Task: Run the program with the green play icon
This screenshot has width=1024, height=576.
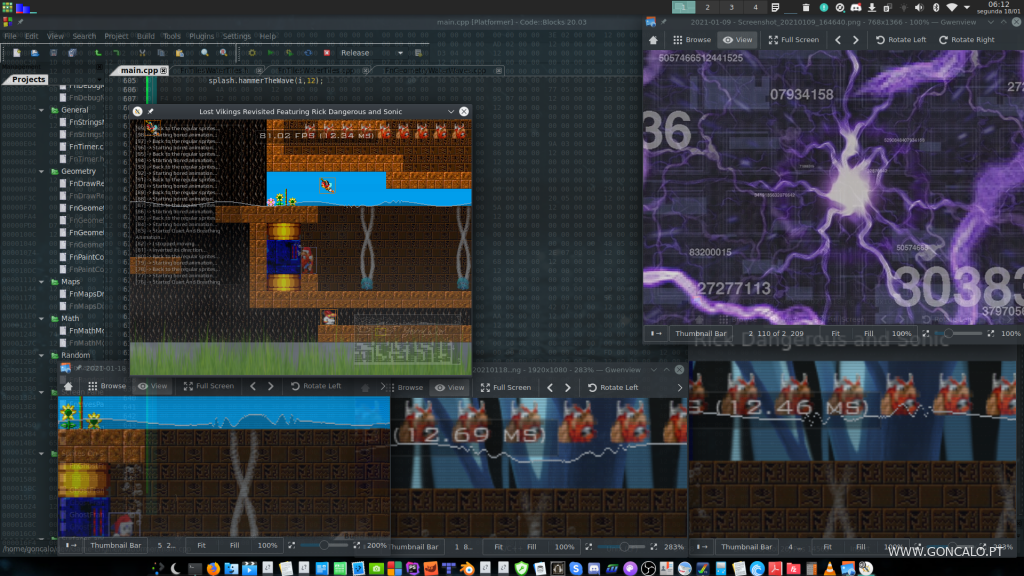Action: click(272, 53)
